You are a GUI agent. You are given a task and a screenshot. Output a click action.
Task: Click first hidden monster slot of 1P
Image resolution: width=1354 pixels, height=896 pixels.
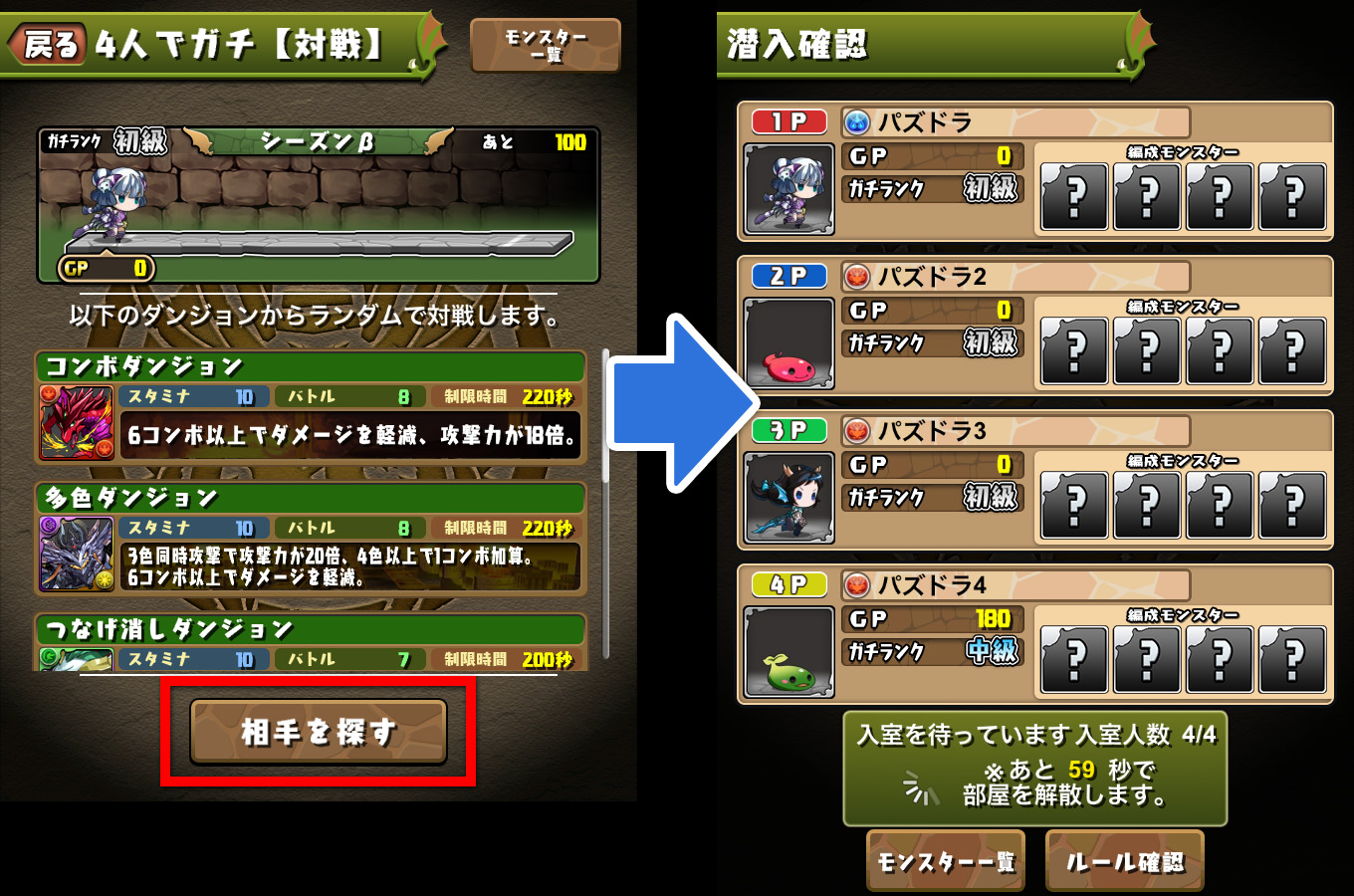pyautogui.click(x=1074, y=196)
